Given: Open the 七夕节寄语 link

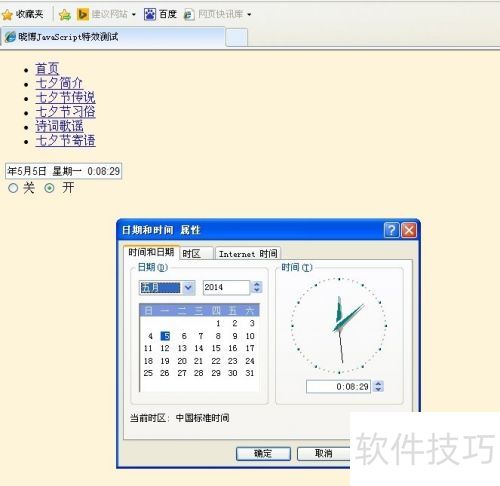Looking at the screenshot, I should 65,141.
